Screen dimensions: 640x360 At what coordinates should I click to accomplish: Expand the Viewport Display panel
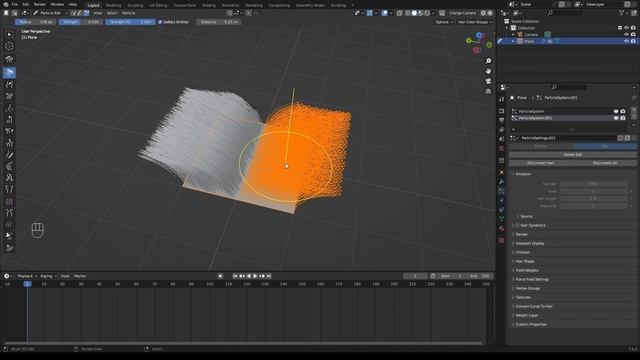(529, 243)
